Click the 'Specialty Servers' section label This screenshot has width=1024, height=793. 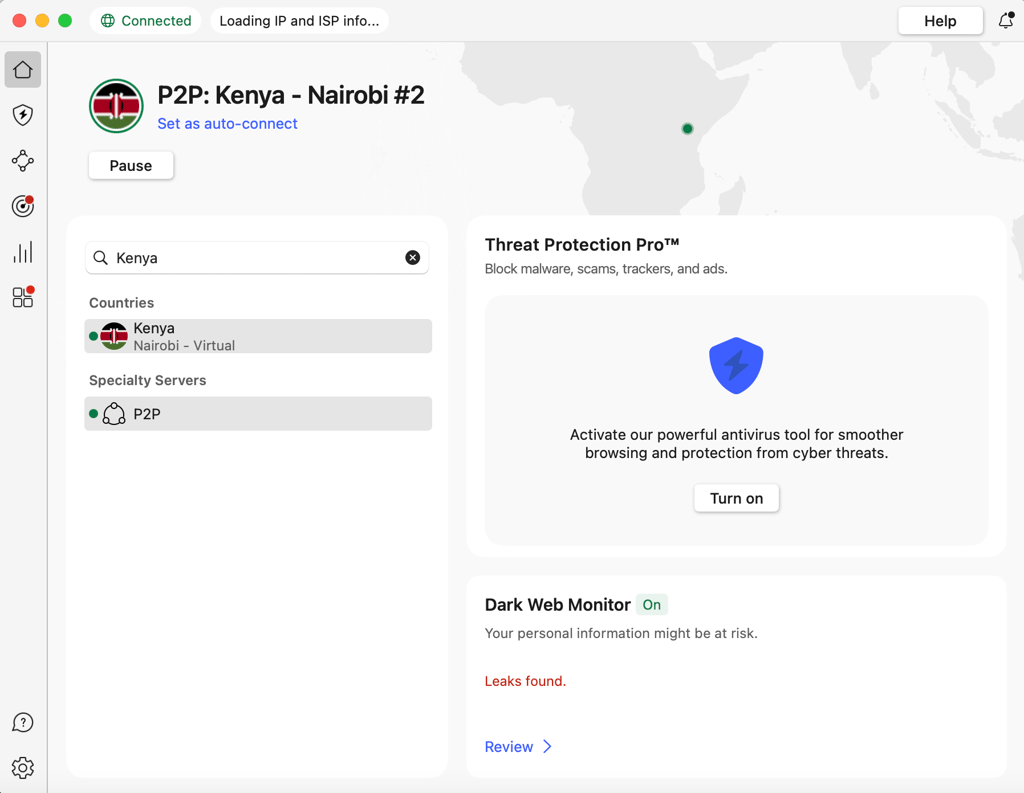[148, 380]
